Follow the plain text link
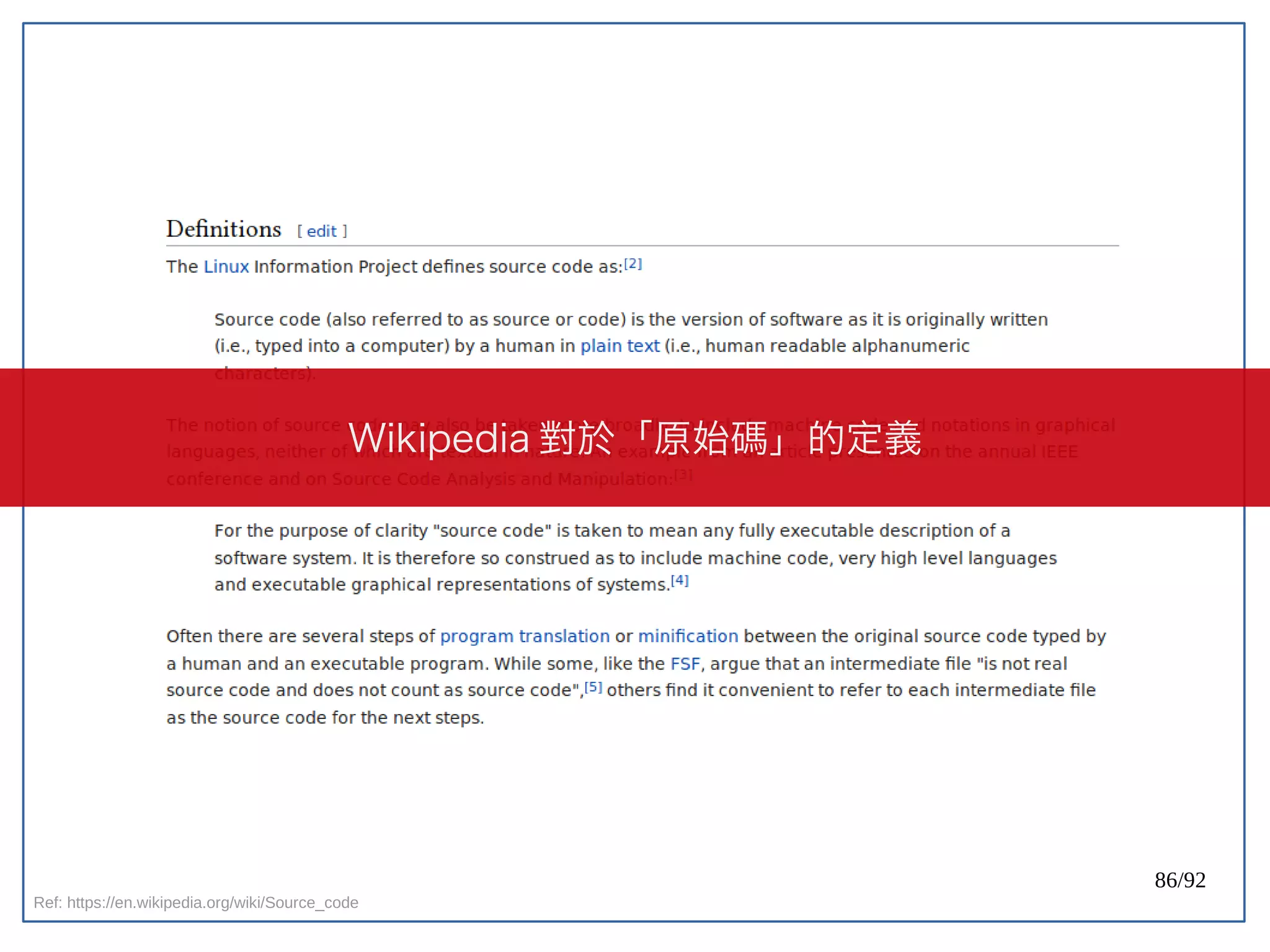 pos(619,346)
